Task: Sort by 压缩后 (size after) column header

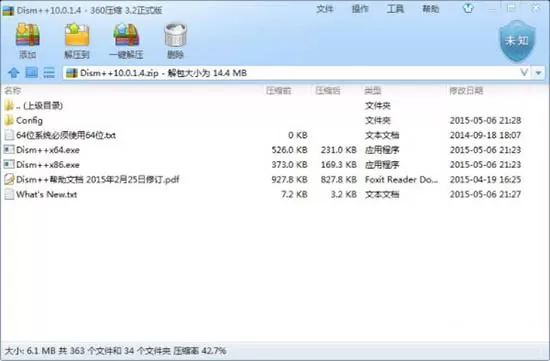Action: [x=328, y=91]
